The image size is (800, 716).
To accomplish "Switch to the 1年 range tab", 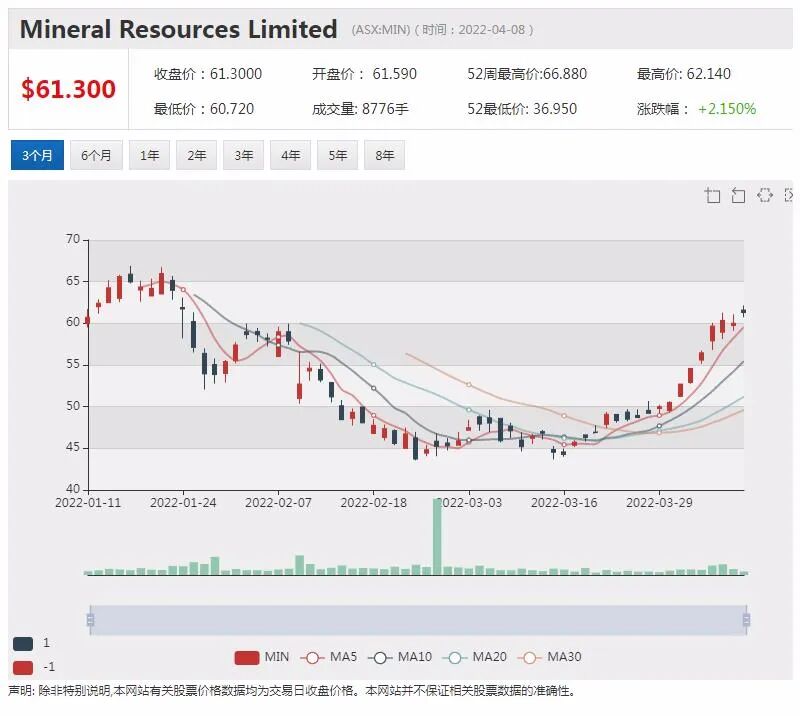I will [149, 155].
